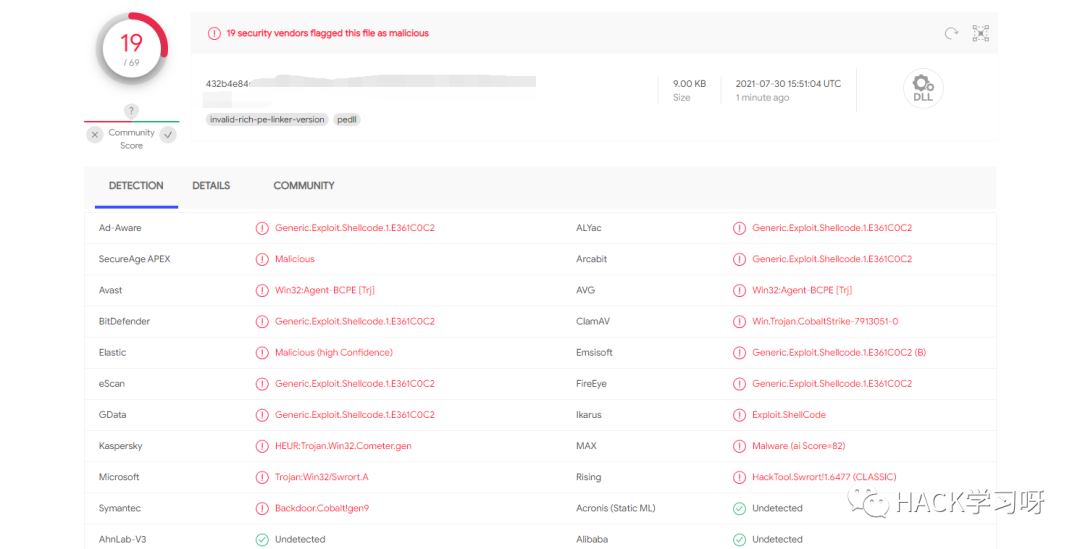This screenshot has width=1080, height=549.
Task: Click the Emsisoft vendor name
Action: tap(594, 353)
